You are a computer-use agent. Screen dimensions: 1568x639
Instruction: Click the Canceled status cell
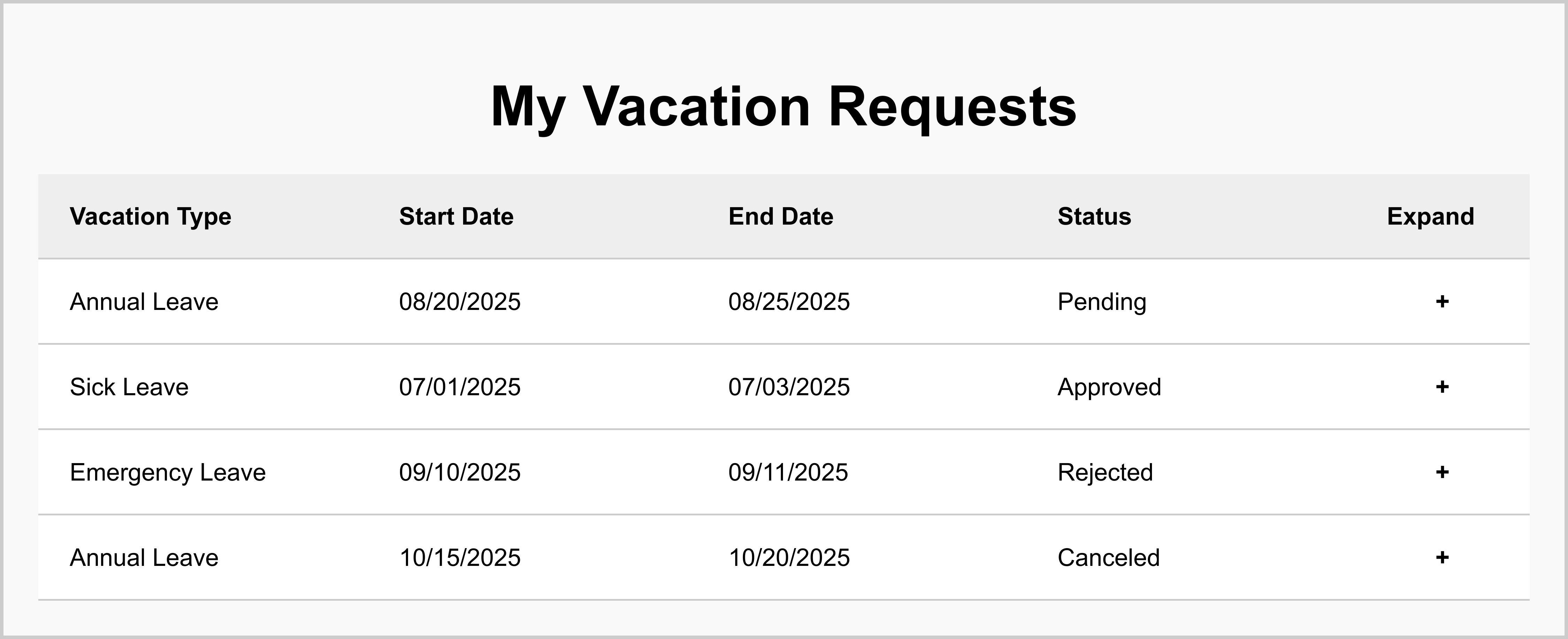(1108, 558)
